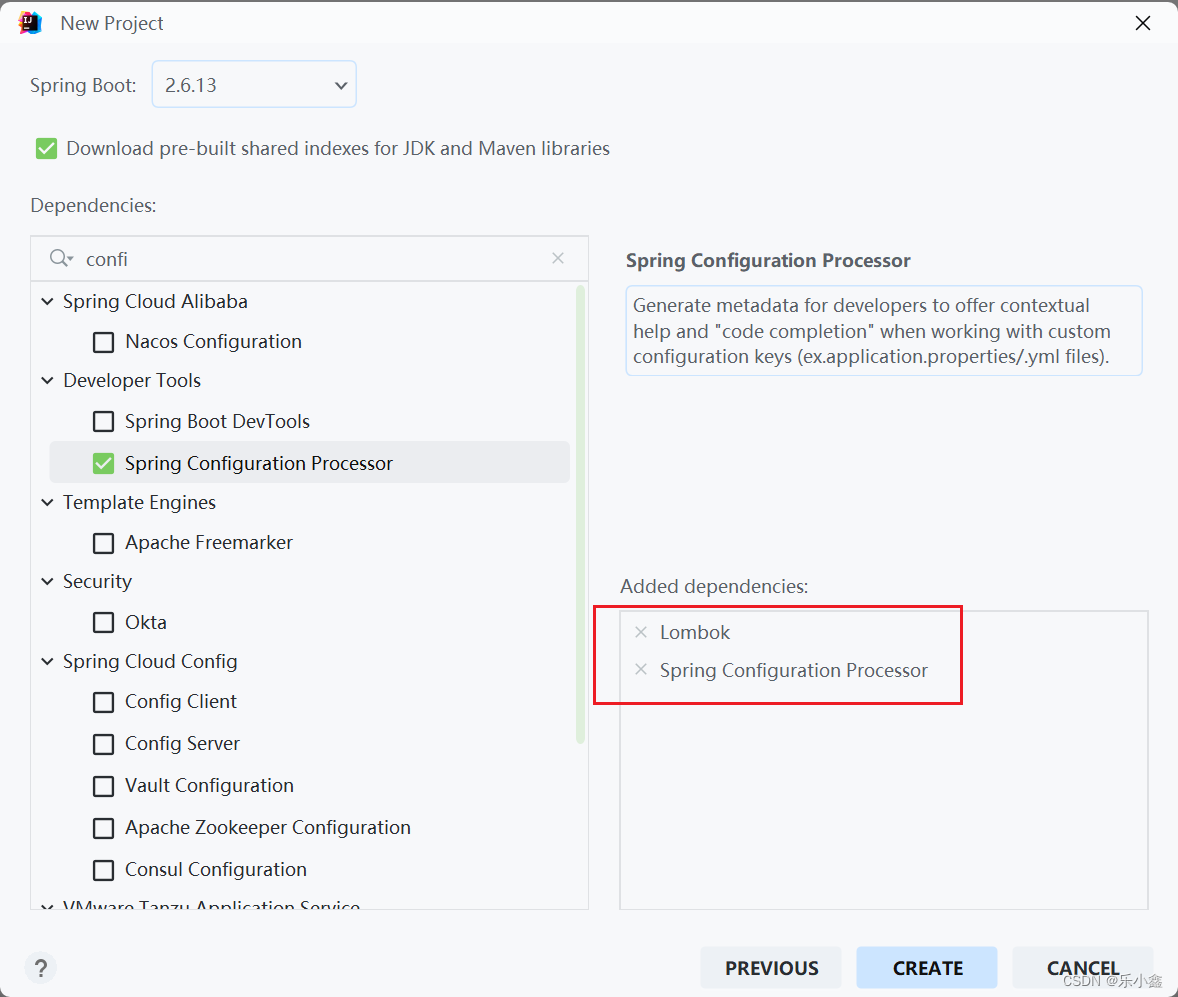1178x997 pixels.
Task: Clear the dependency search text
Action: 557,258
